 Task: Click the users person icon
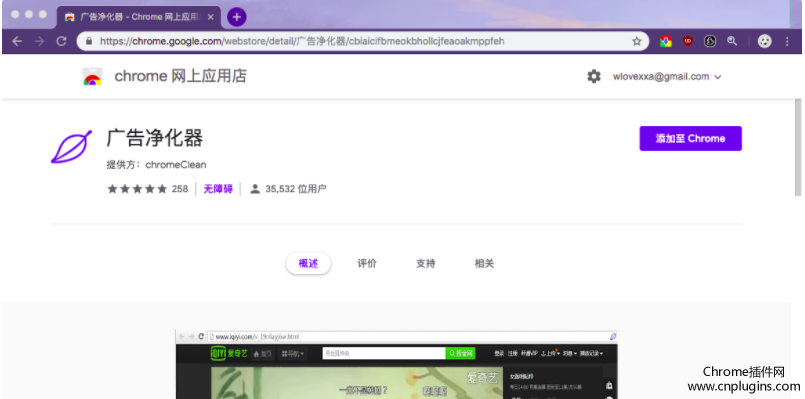(x=255, y=189)
